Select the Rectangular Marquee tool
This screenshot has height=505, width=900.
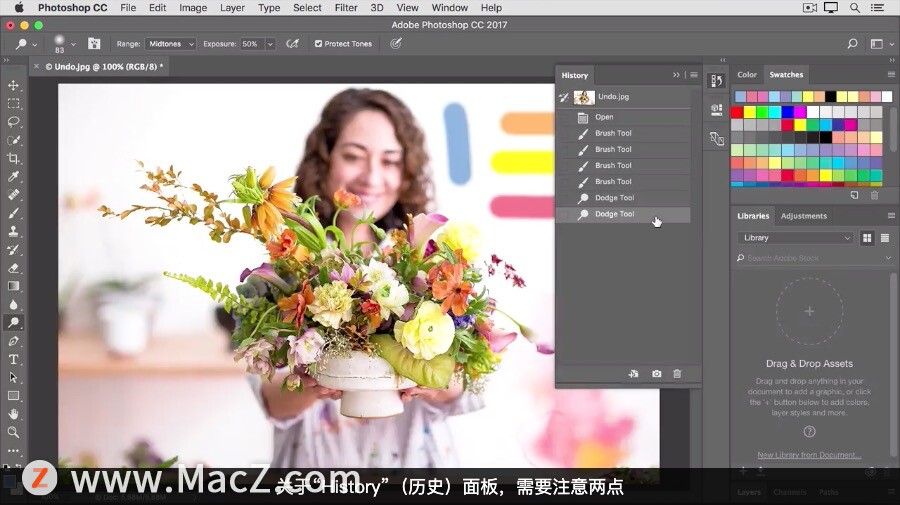(13, 103)
